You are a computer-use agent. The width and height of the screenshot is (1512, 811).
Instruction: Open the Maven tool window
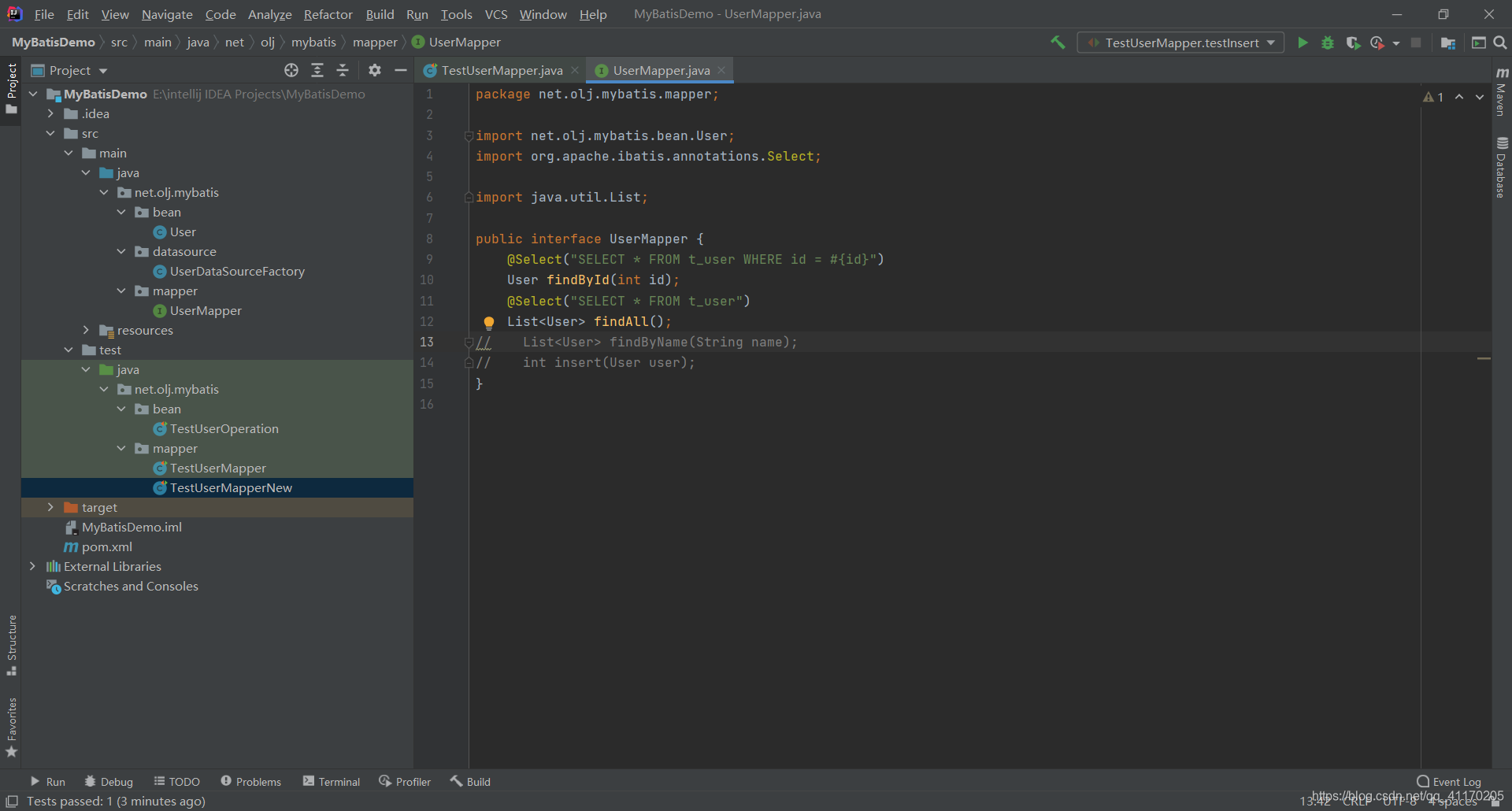[1502, 91]
